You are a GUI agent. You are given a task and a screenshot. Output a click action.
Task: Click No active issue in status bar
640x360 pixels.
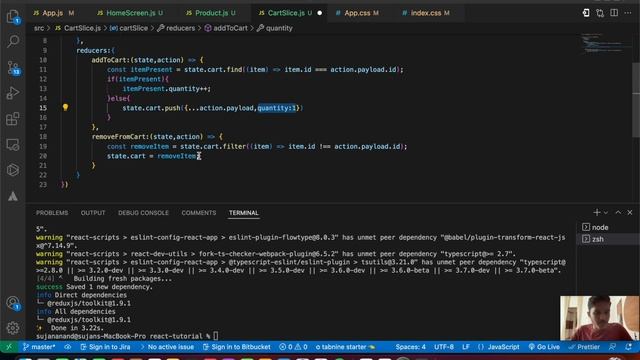[167, 347]
